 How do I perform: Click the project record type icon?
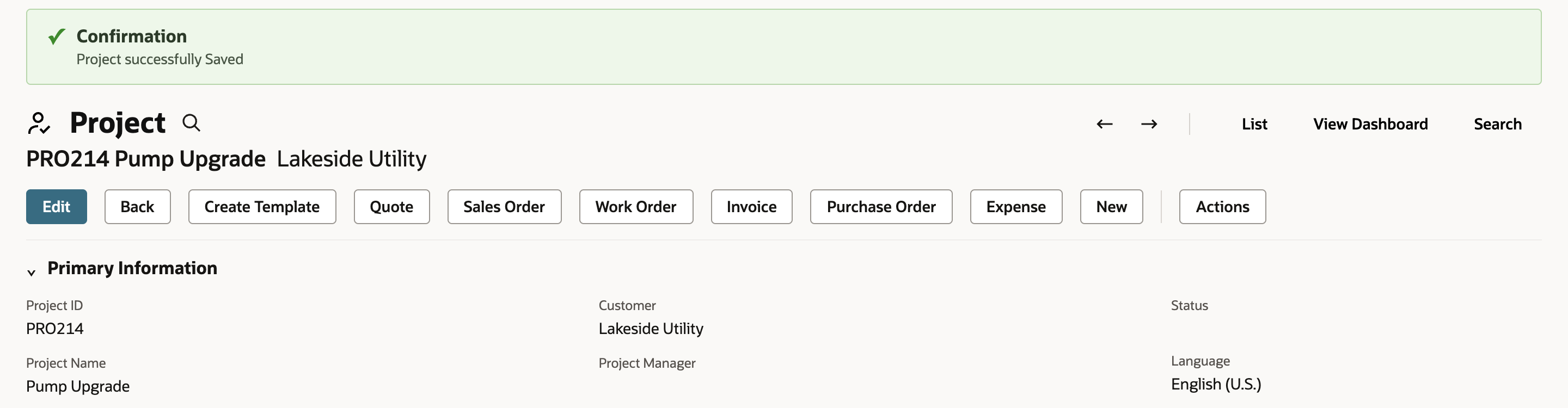click(39, 123)
